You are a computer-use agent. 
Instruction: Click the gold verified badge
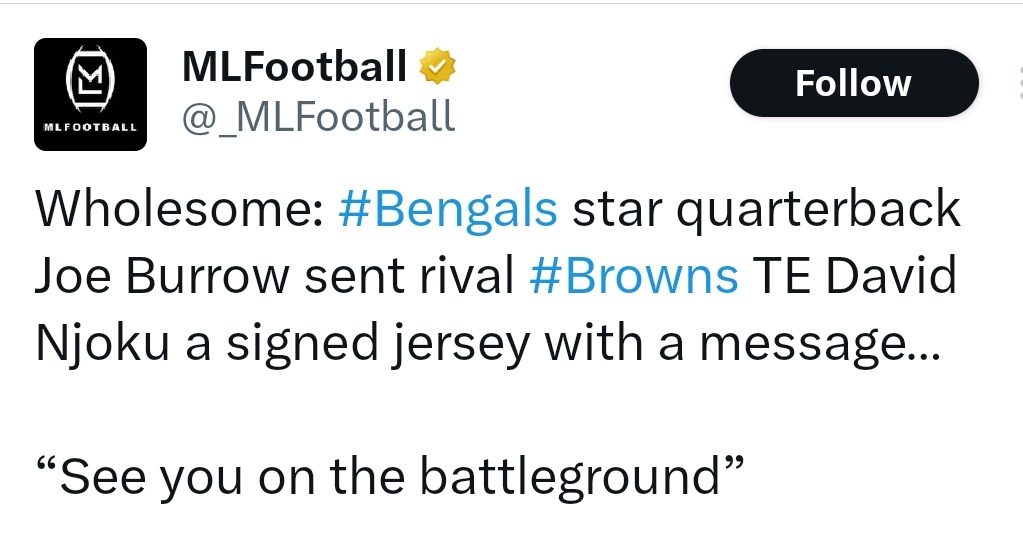tap(436, 66)
